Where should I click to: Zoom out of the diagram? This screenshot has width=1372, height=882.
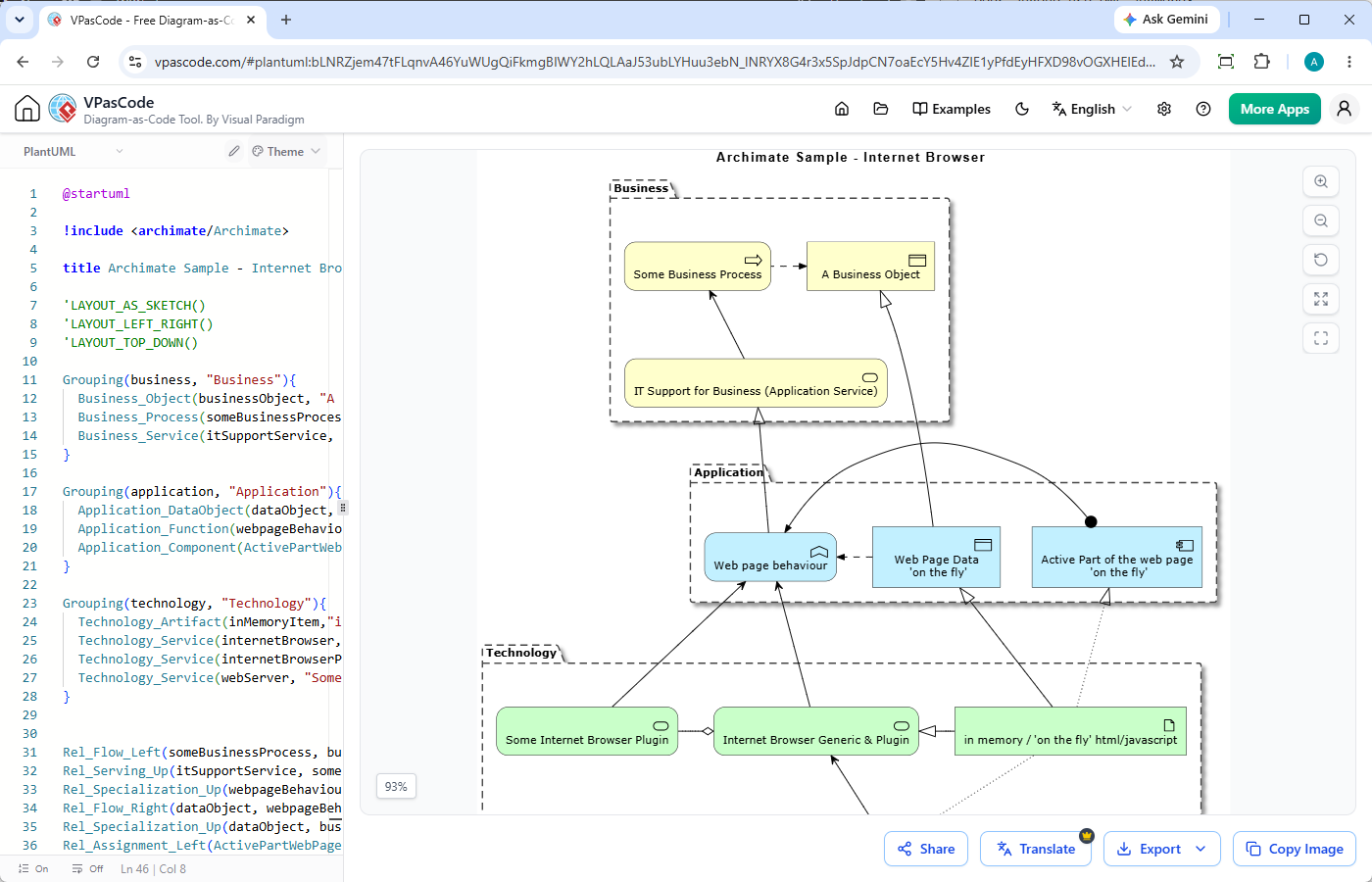[1321, 220]
